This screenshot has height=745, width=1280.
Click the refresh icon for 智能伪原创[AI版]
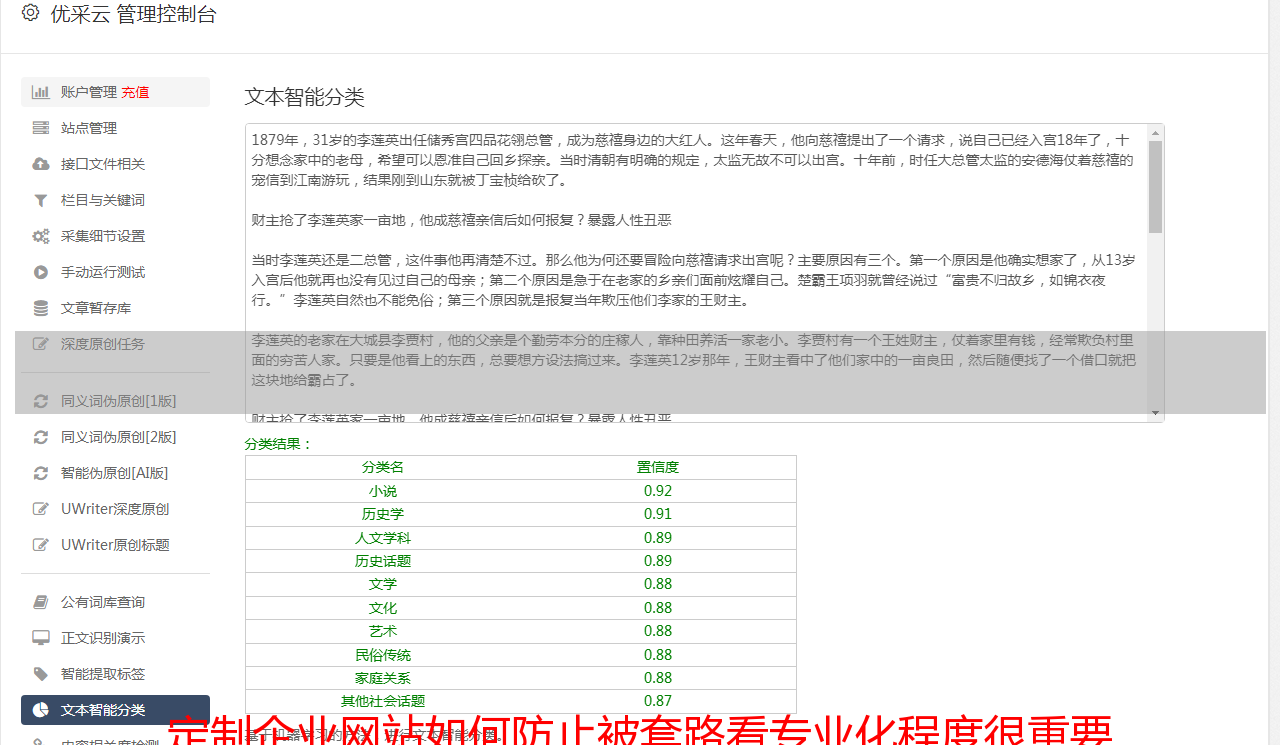click(41, 473)
